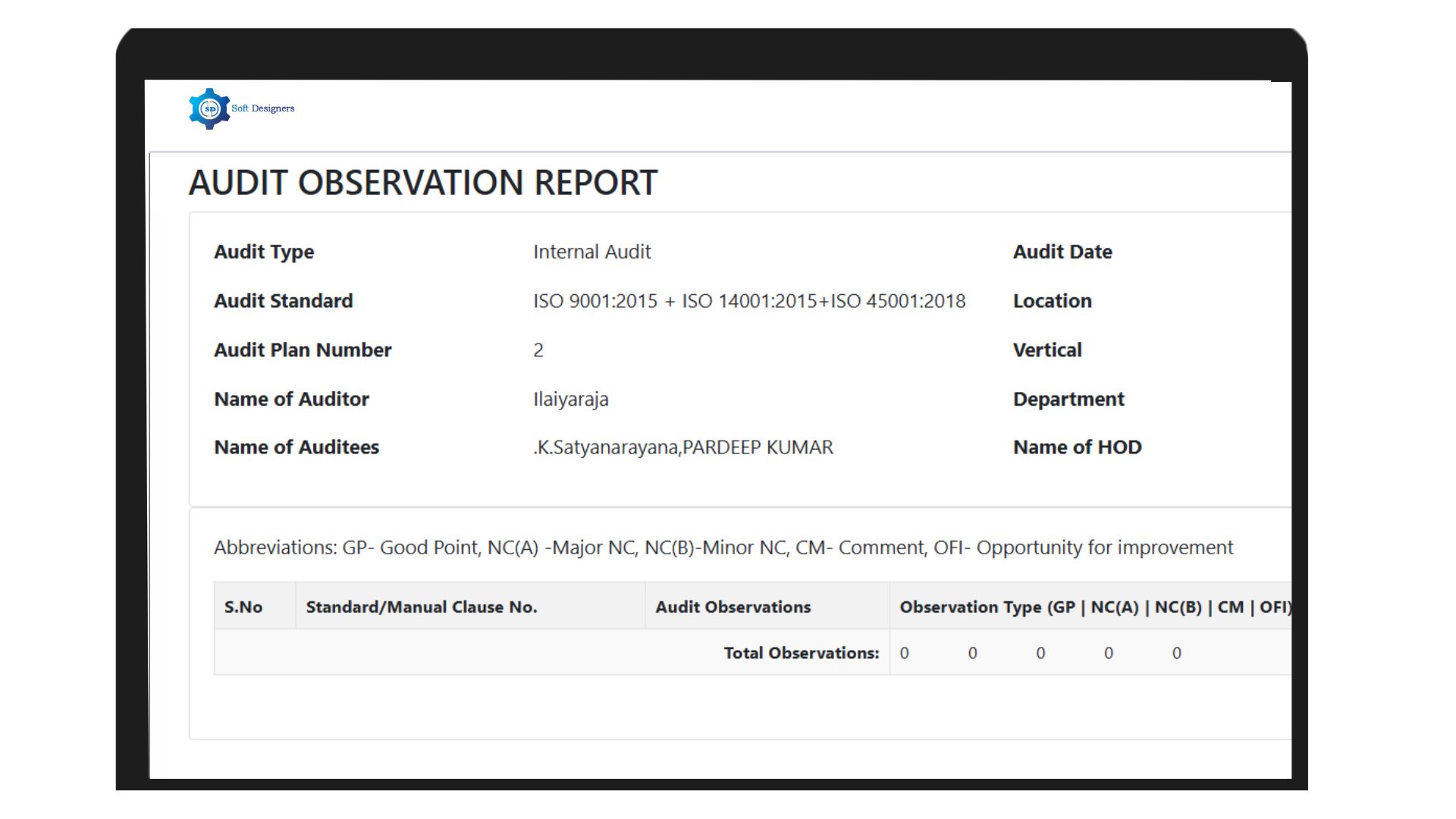Click the Vertical field label
Viewport: 1456px width, 819px height.
coord(1046,350)
